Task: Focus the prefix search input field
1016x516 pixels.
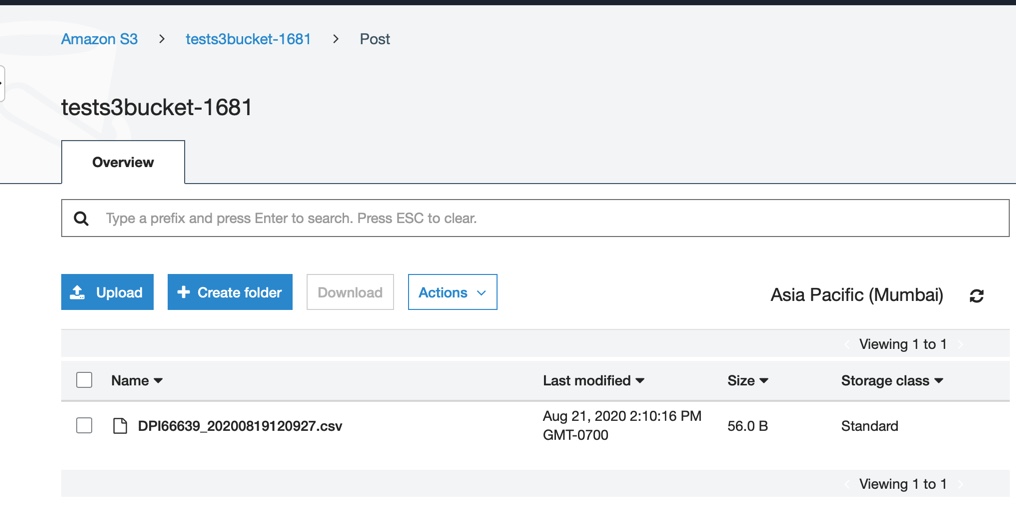Action: [535, 218]
